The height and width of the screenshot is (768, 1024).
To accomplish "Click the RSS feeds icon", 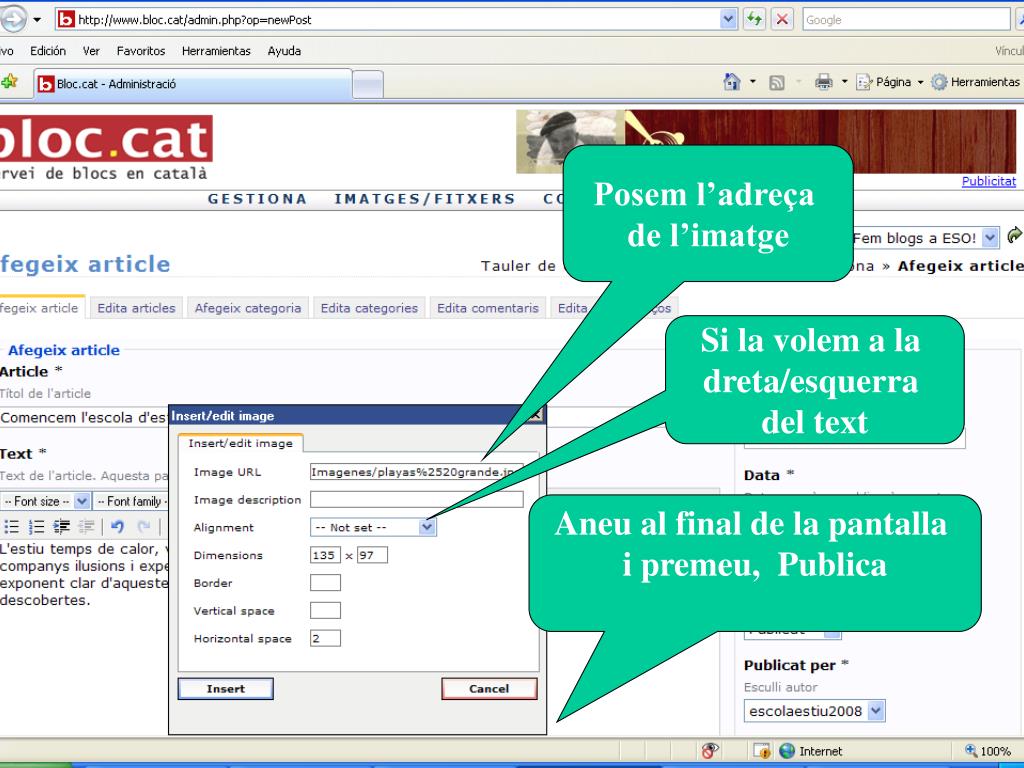I will (x=776, y=82).
